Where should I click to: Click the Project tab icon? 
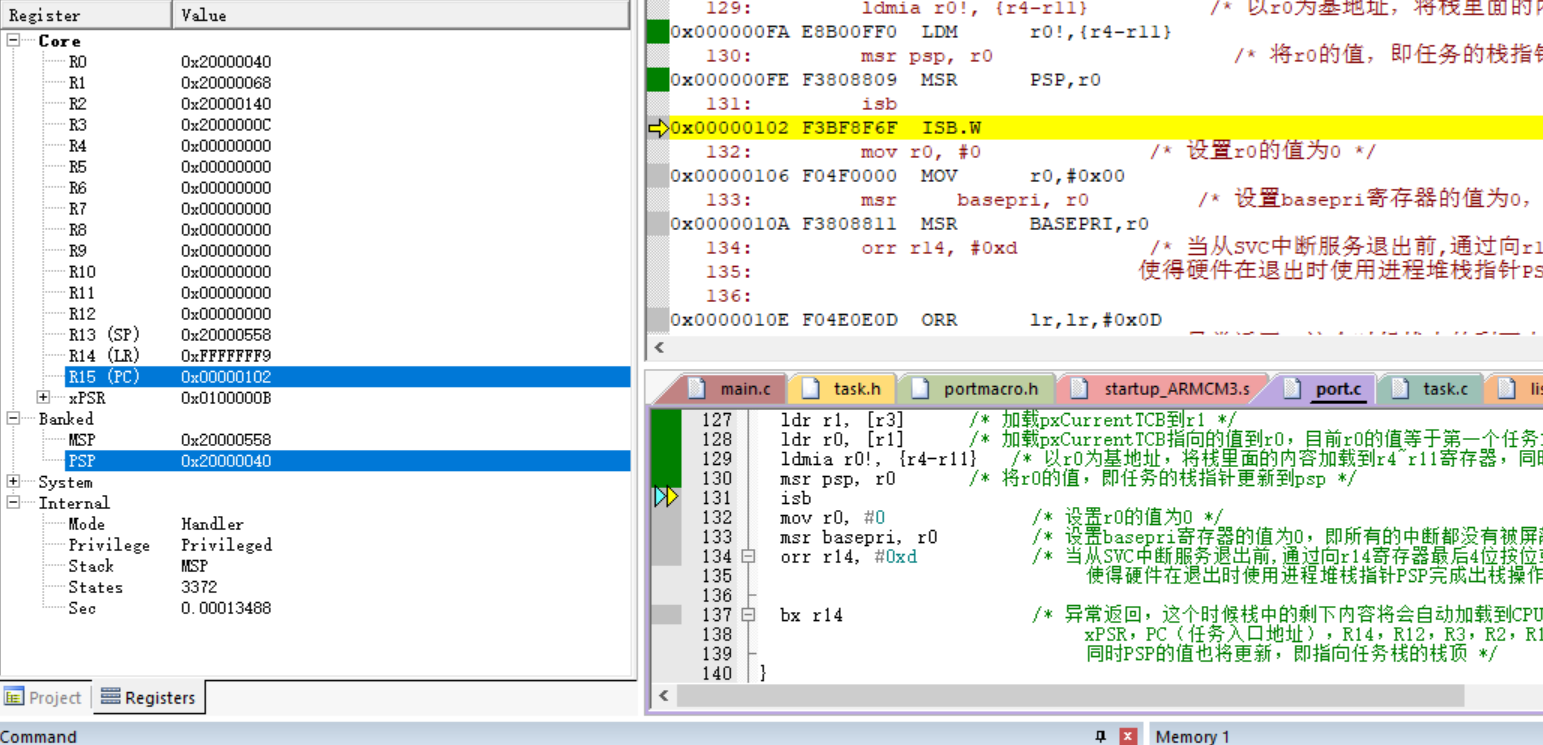tap(14, 697)
